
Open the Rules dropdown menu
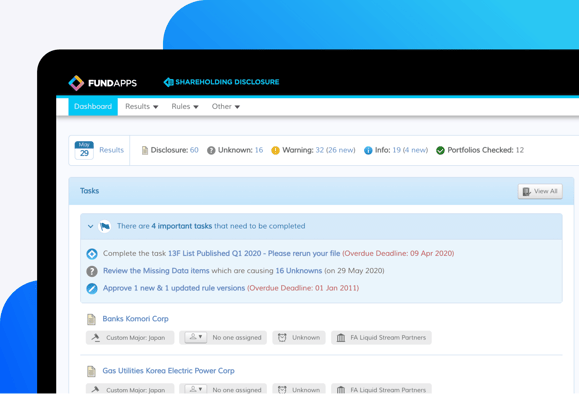pos(185,107)
